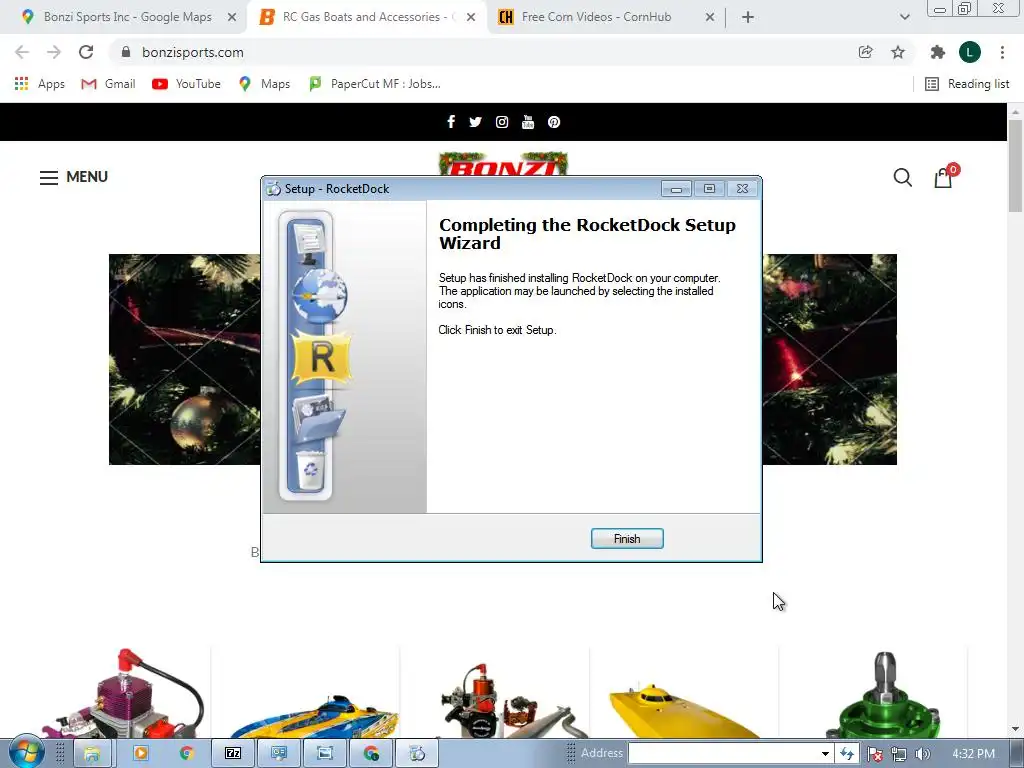Screen dimensions: 1024x768
Task: Visit Bonzi's Facebook page icon
Action: [x=451, y=121]
